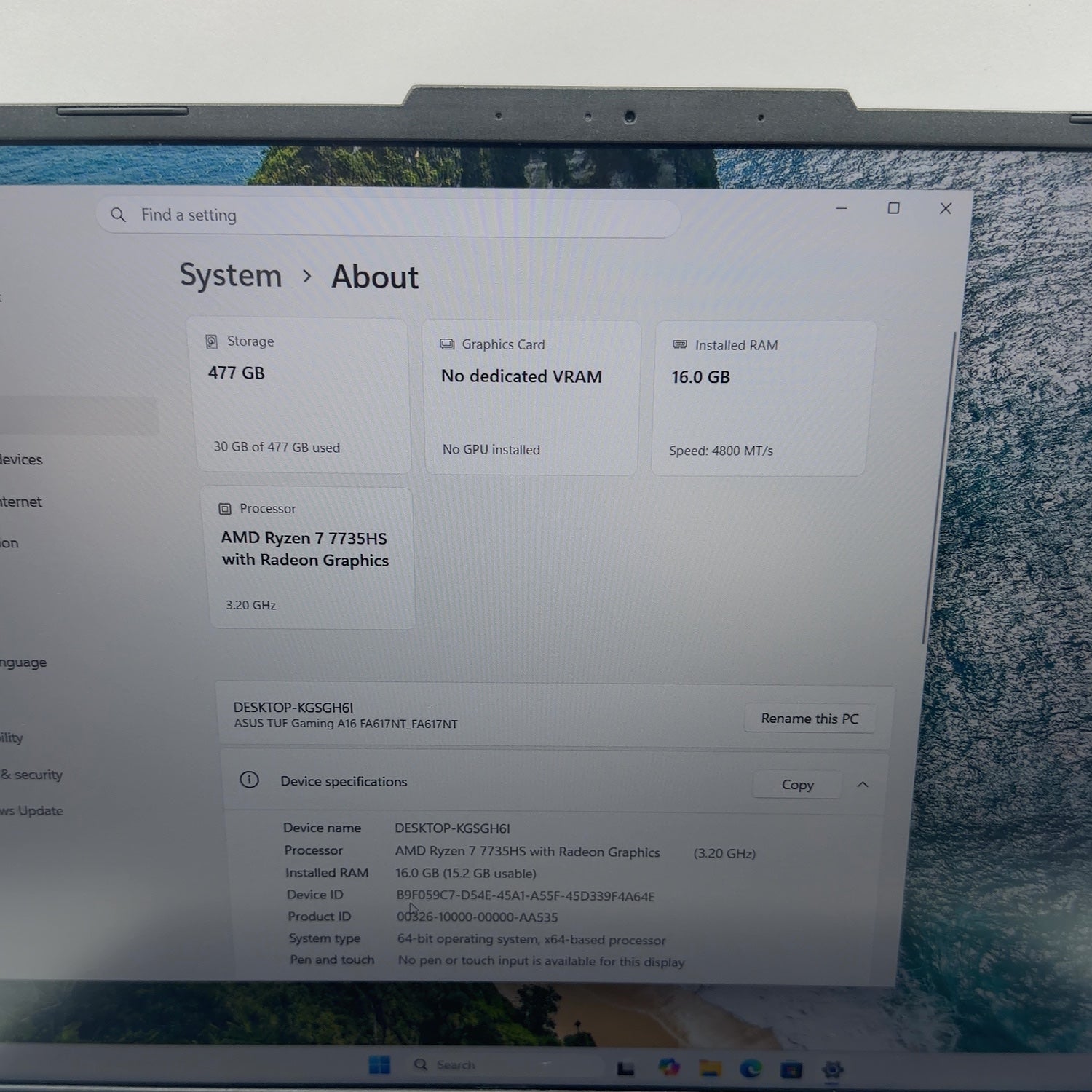Select the Time & language sidebar item
This screenshot has width=1092, height=1092.
tap(24, 662)
